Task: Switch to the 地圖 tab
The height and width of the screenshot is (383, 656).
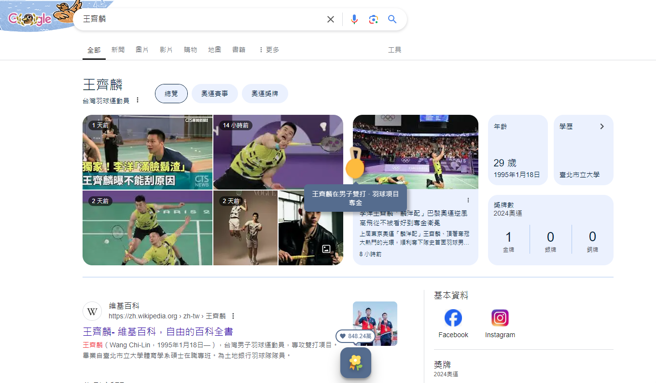Action: 215,49
